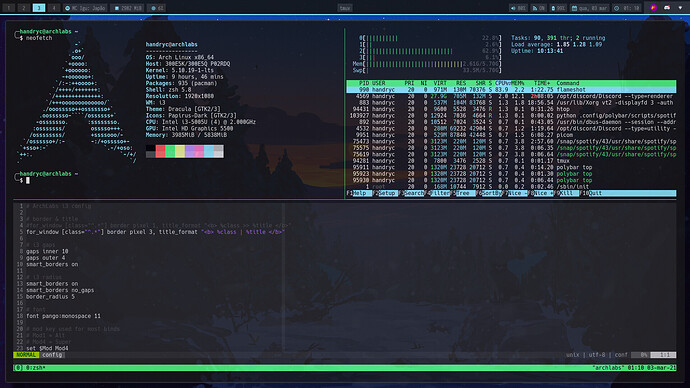
Task: Toggle htop tree view with F5
Action: click(462, 193)
